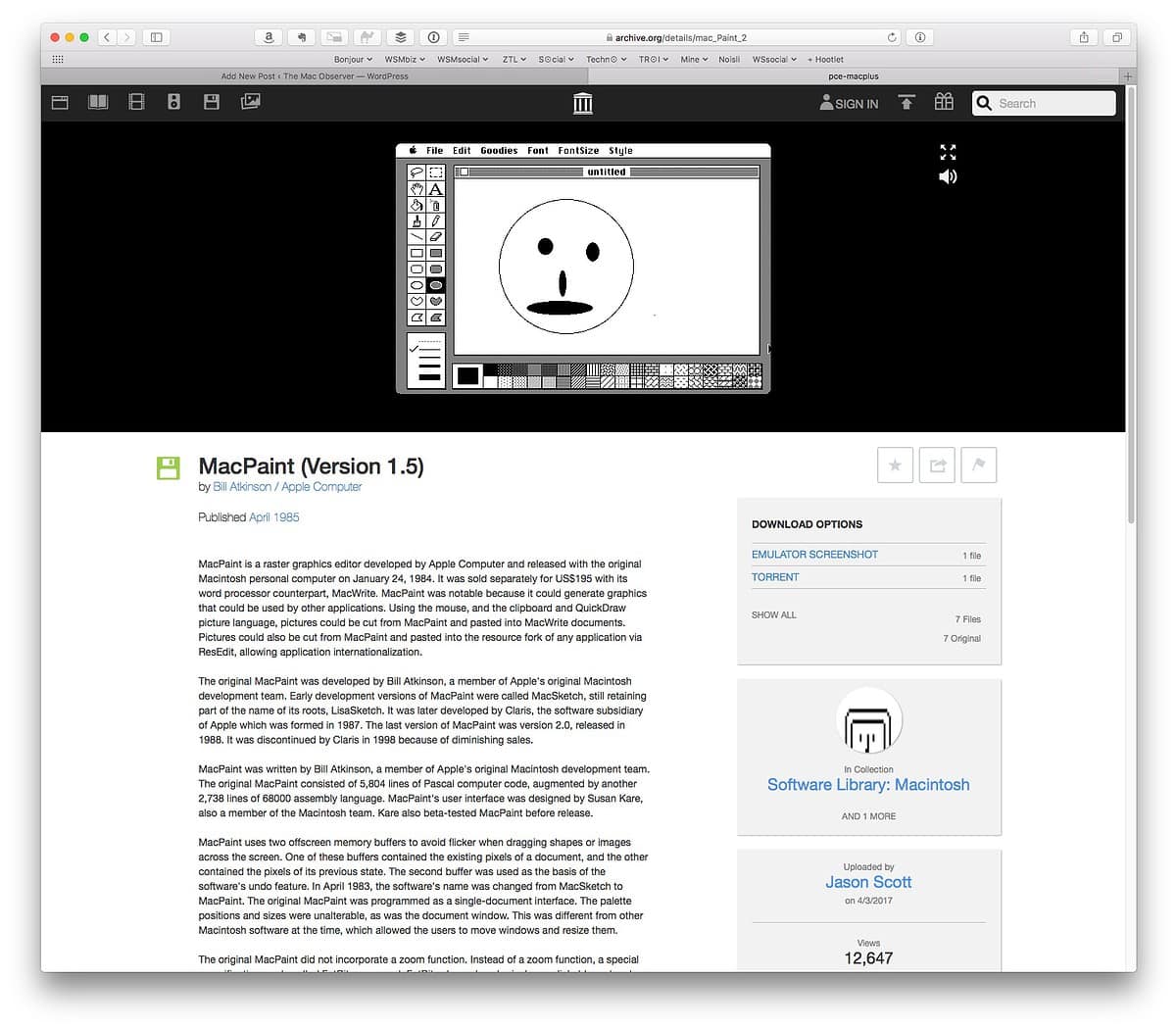Open the MacPaint File menu

[434, 151]
